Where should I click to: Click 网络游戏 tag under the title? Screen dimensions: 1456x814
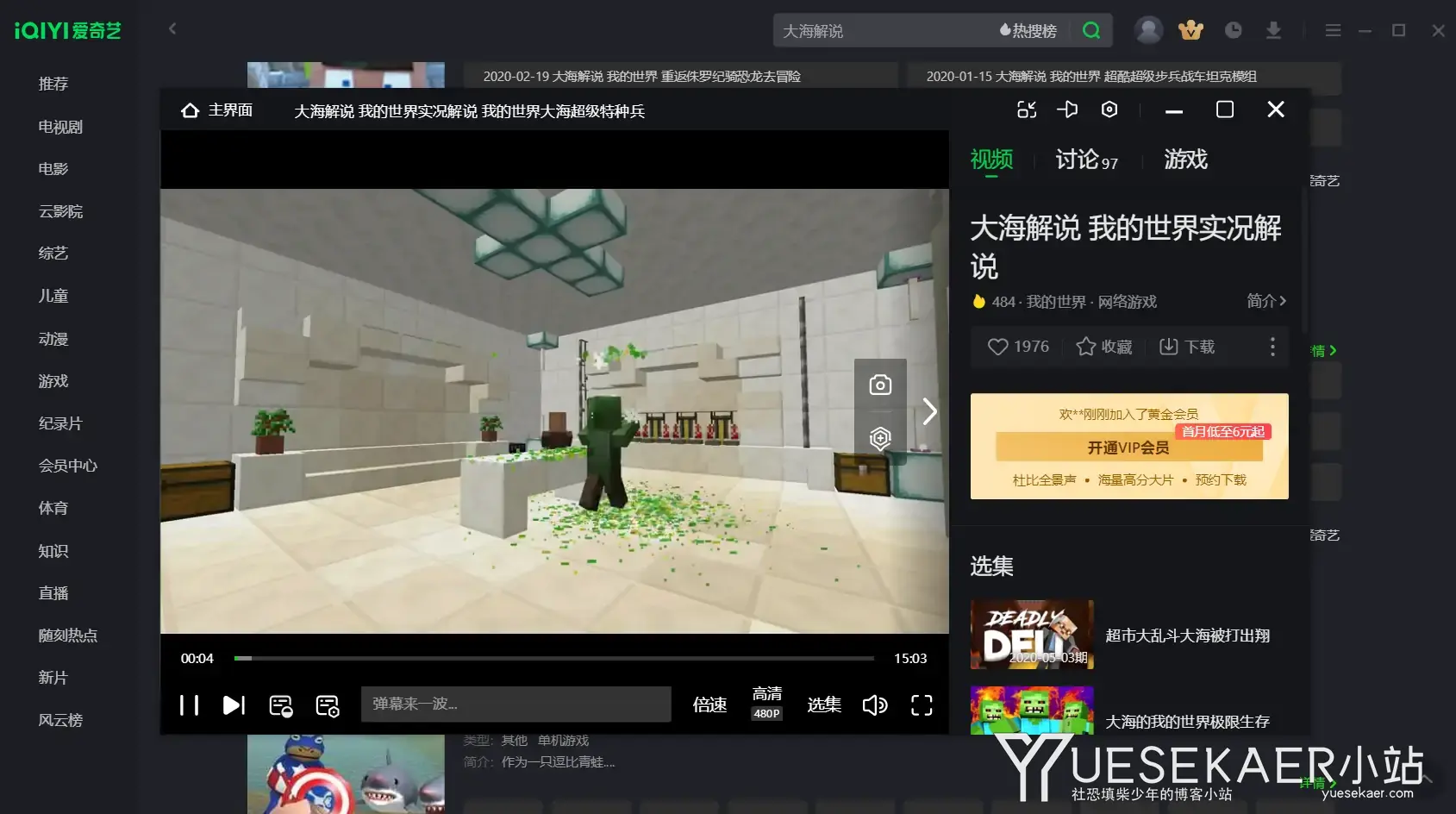[1127, 302]
